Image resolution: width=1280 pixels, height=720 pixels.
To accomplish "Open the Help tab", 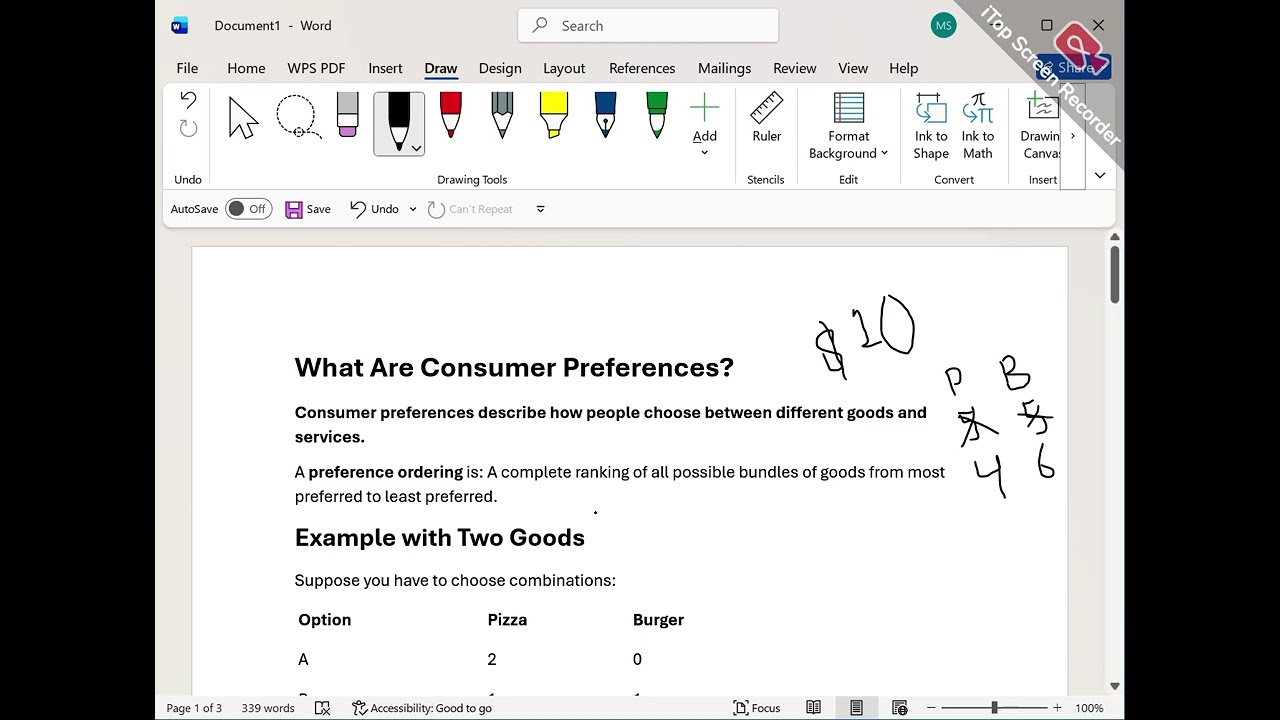I will (903, 68).
